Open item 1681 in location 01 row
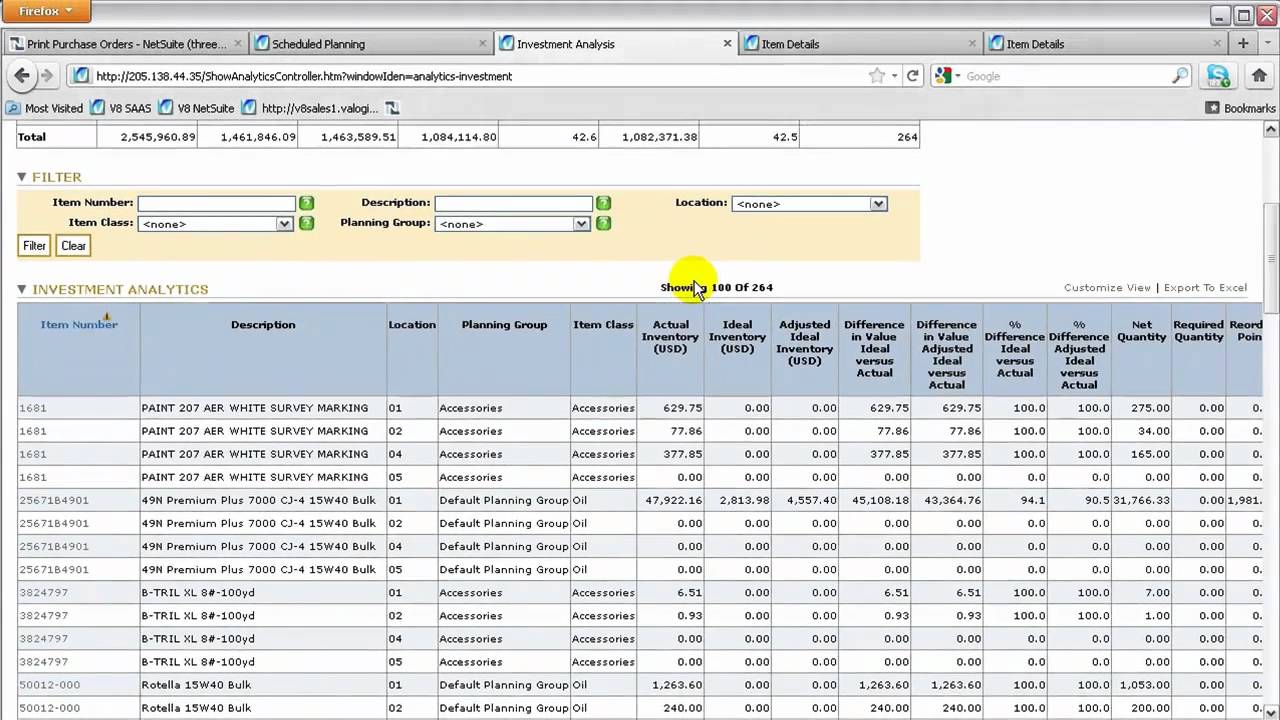Viewport: 1280px width, 720px height. (33, 408)
